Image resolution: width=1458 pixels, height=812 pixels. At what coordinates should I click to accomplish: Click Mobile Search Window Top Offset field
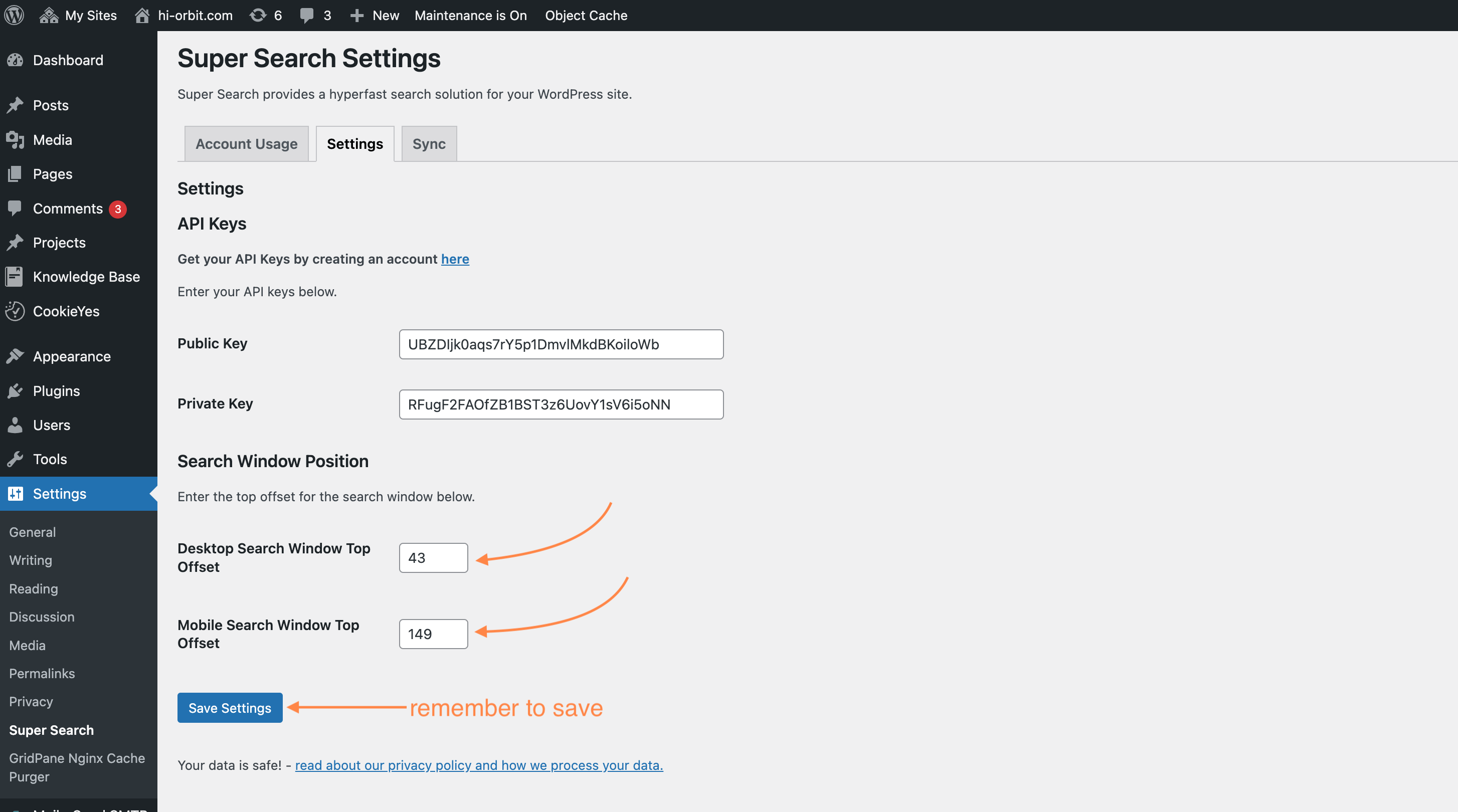point(433,634)
